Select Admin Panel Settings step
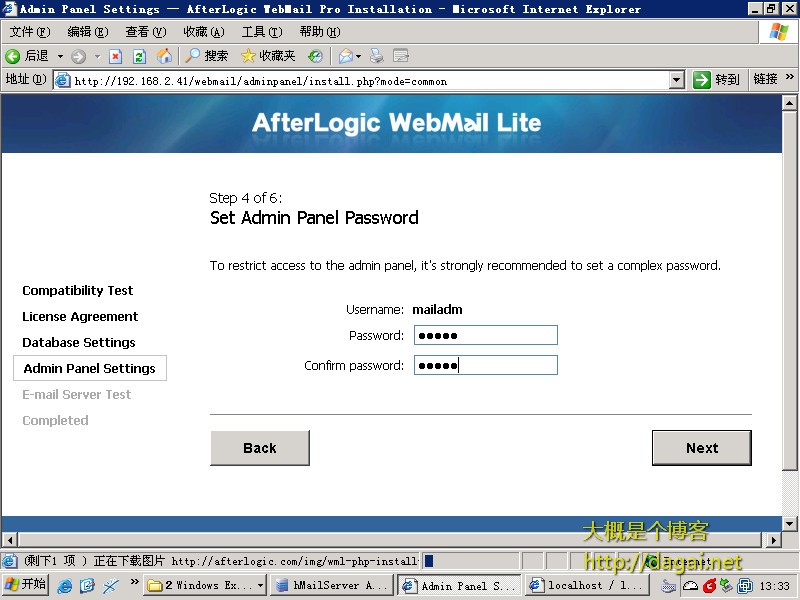 point(90,368)
